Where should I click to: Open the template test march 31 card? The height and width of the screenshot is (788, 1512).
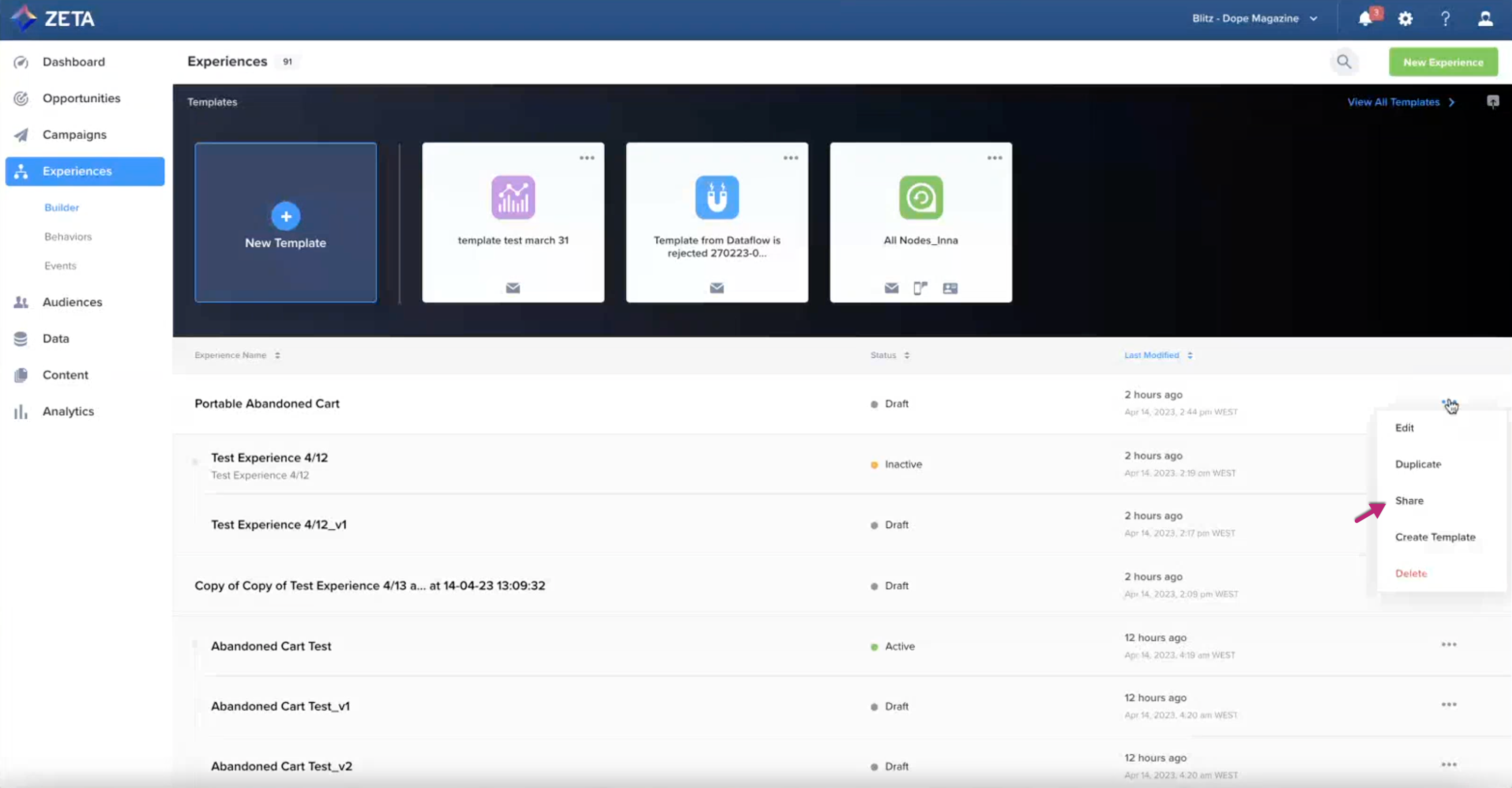click(x=513, y=222)
